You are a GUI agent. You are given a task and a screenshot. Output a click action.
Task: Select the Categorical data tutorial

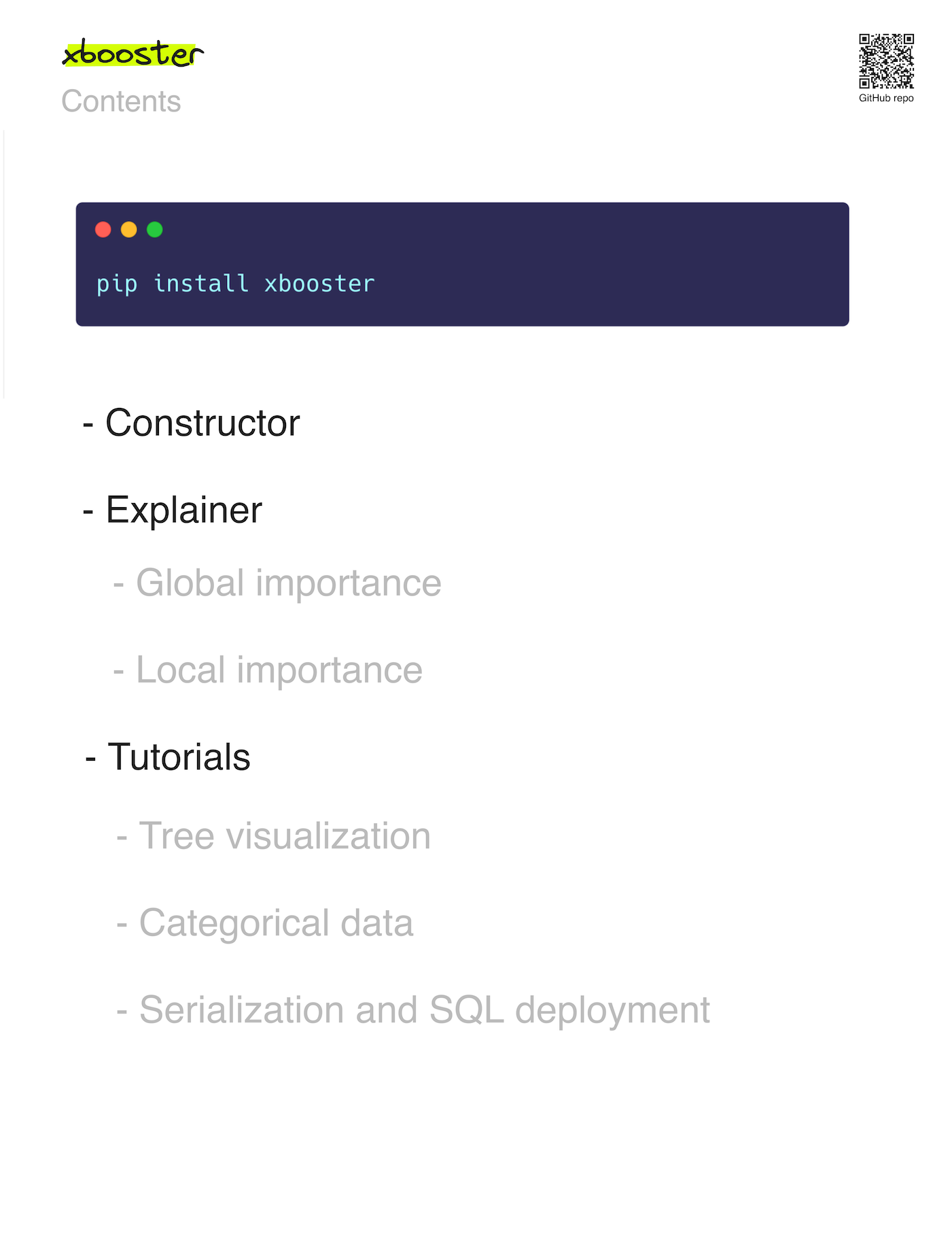tap(276, 923)
